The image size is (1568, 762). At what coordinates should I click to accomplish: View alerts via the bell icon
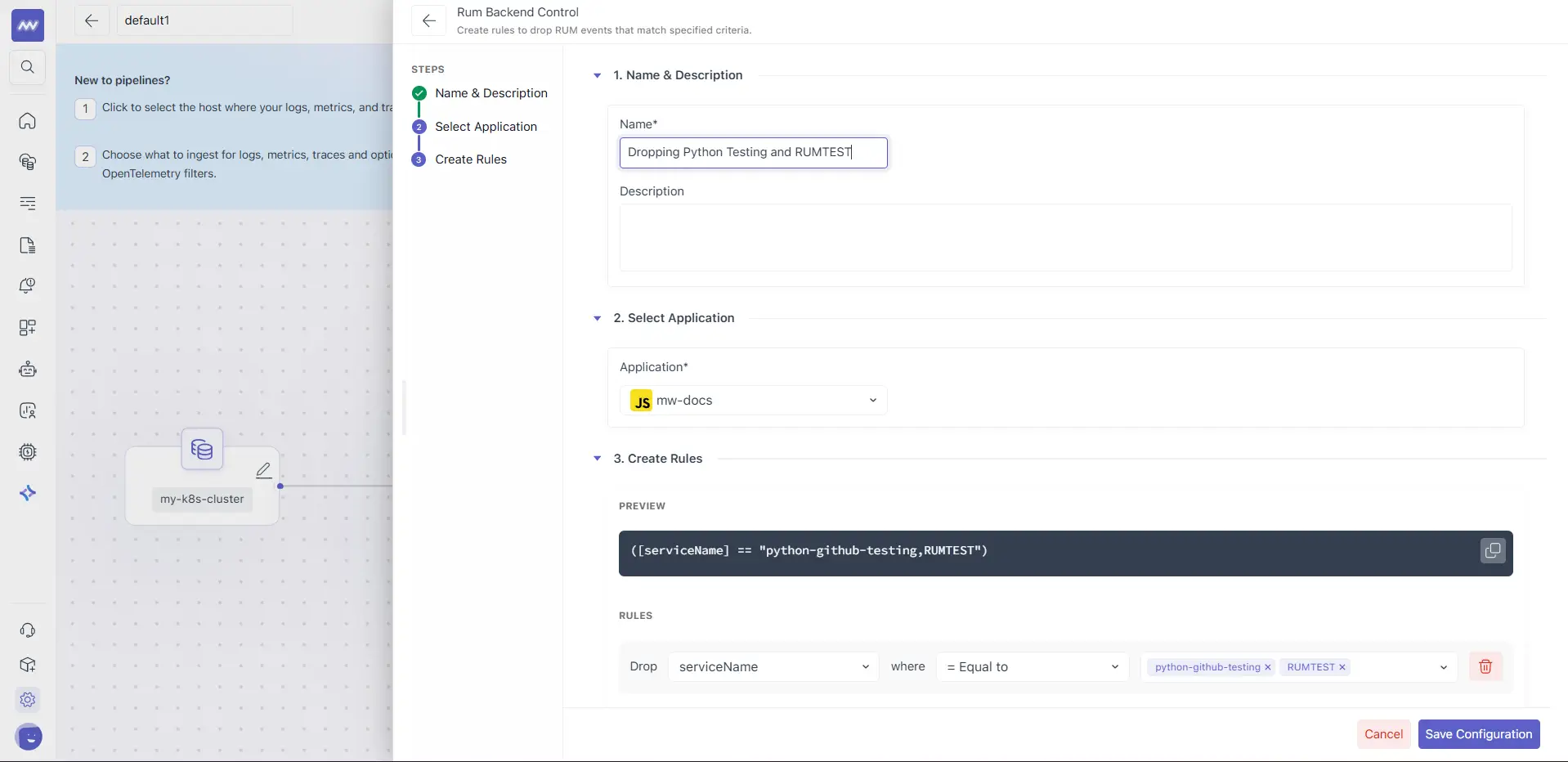27,285
